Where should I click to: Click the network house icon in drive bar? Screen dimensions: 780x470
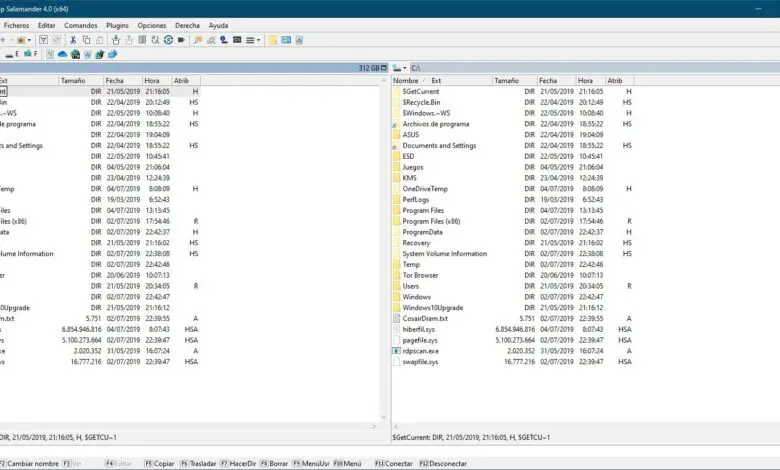click(x=75, y=54)
